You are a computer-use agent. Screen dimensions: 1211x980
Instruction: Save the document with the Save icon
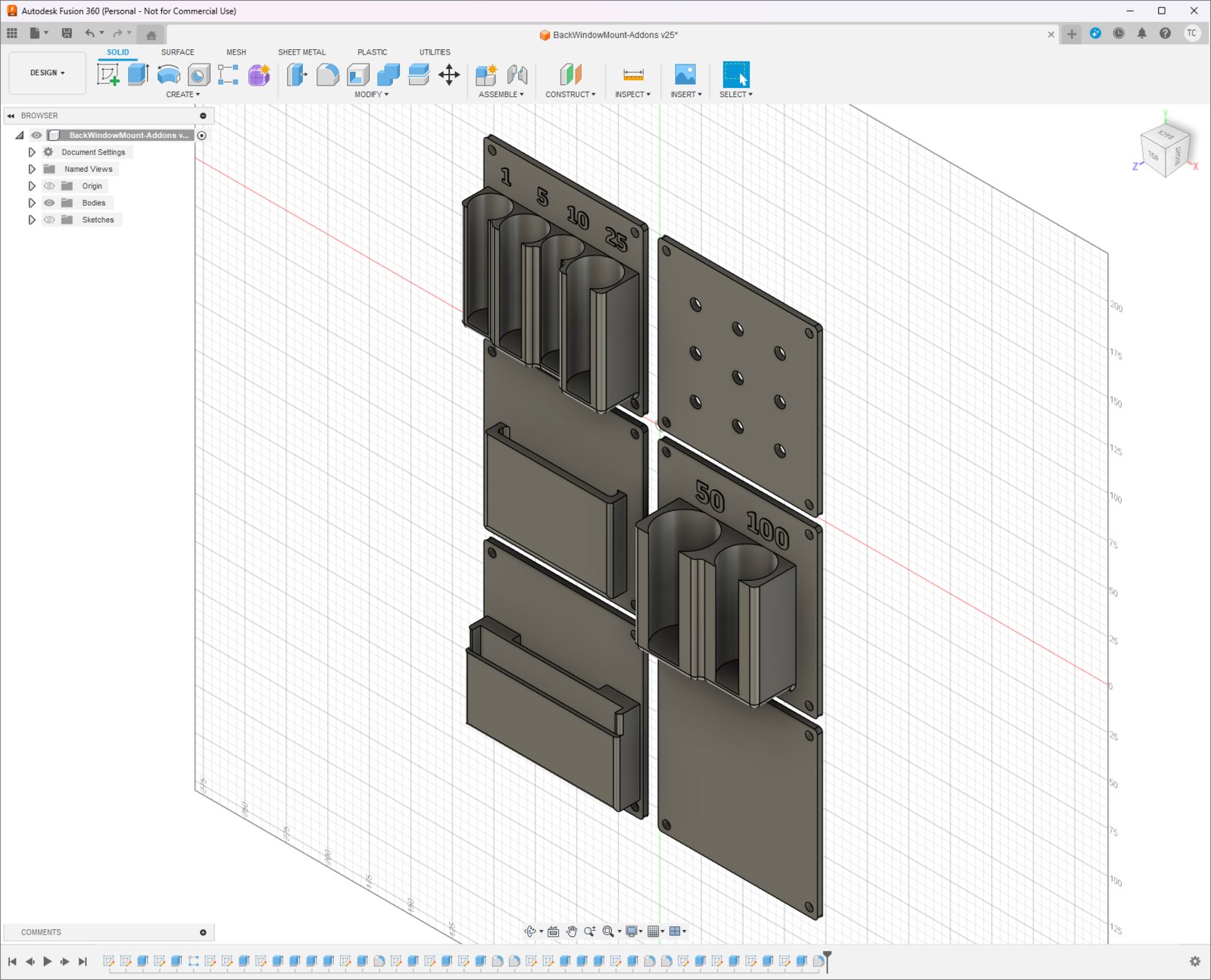pyautogui.click(x=67, y=33)
